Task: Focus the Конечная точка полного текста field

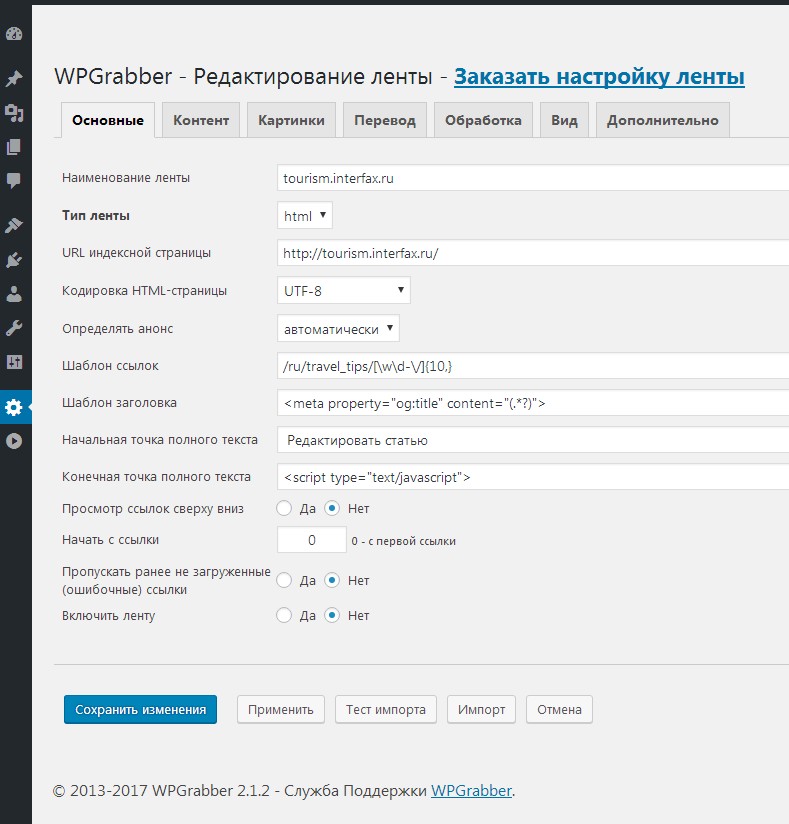Action: coord(533,477)
